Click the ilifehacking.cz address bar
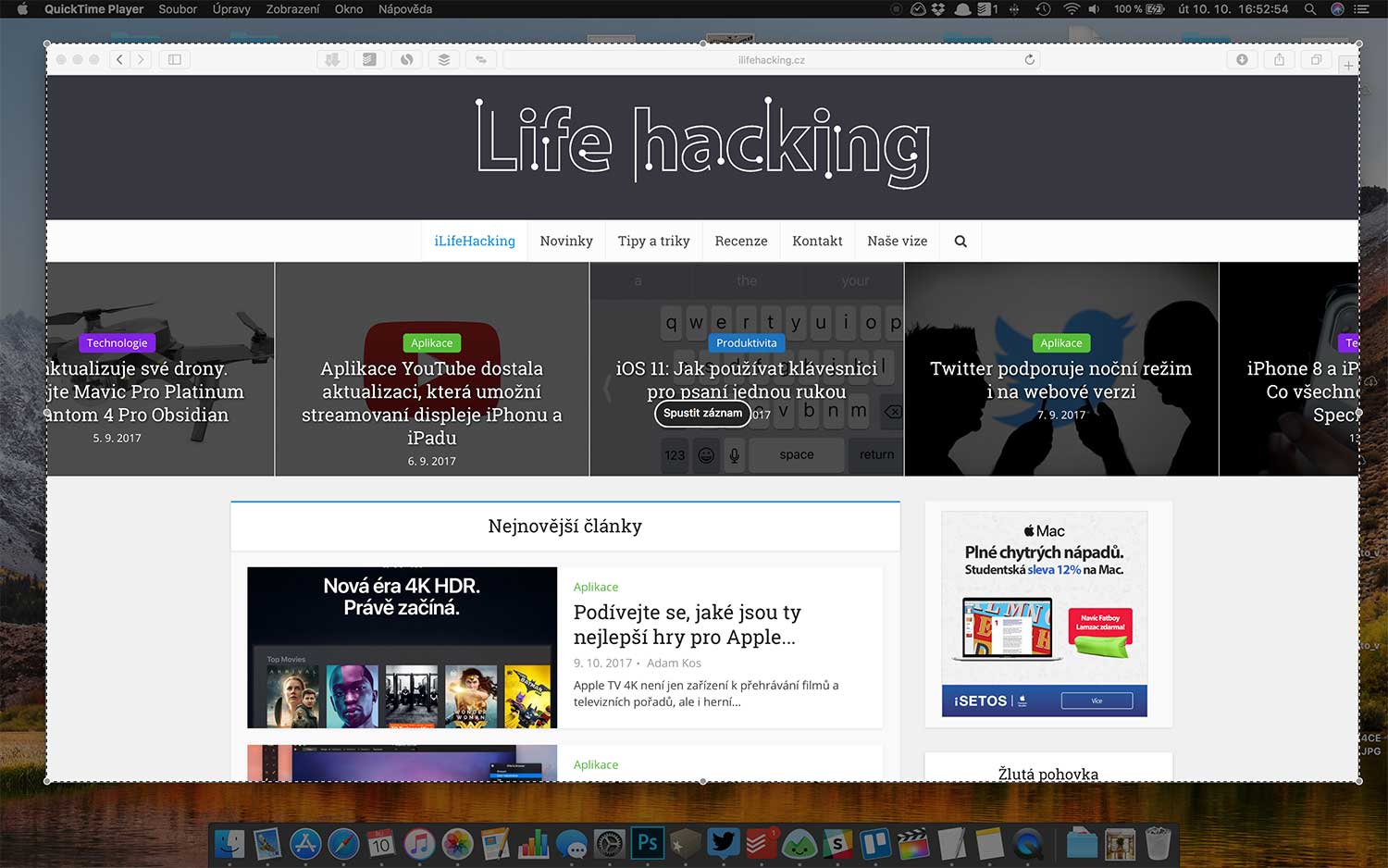The height and width of the screenshot is (868, 1388). 772,59
